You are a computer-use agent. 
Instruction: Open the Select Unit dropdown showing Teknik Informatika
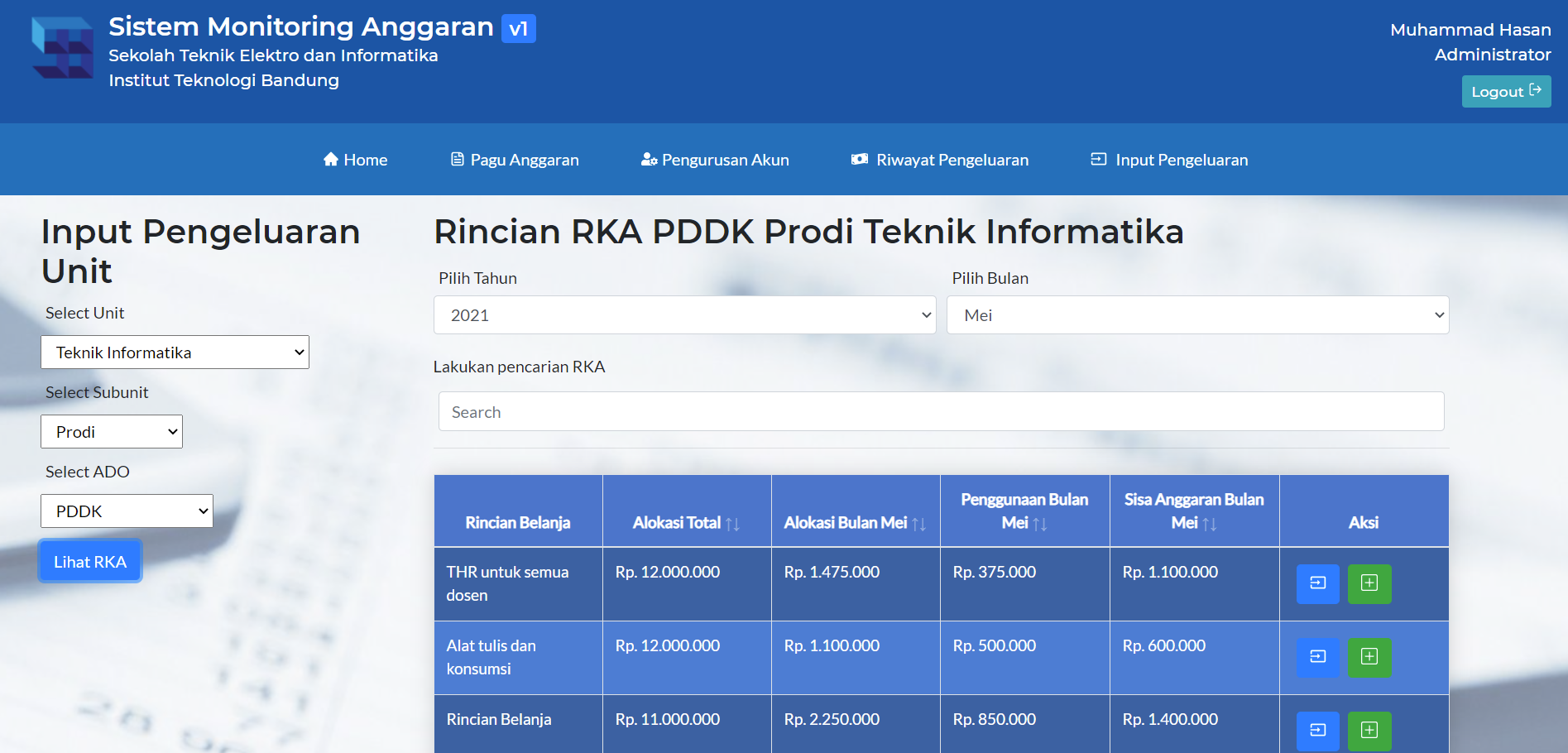(x=175, y=353)
